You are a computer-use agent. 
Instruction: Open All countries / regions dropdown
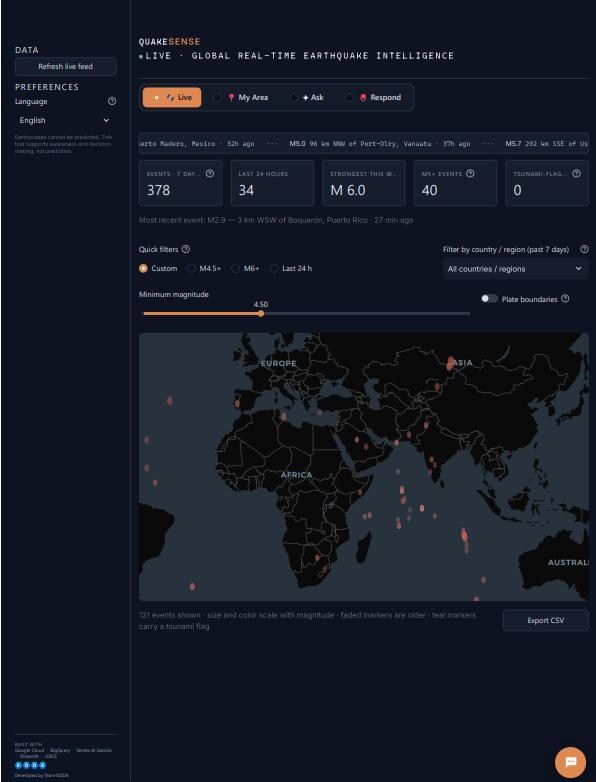click(x=516, y=269)
